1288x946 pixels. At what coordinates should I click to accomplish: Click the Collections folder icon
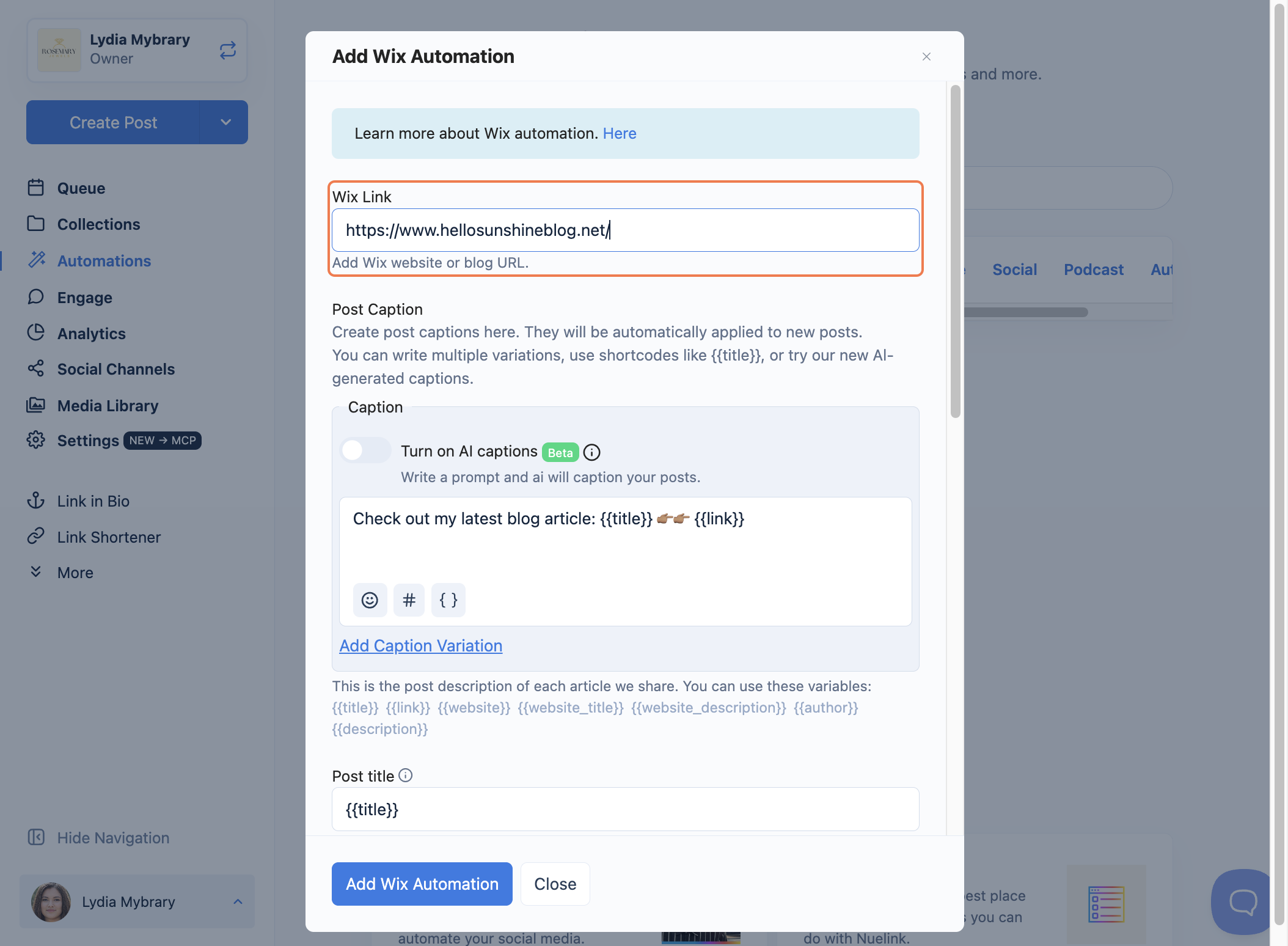[36, 224]
